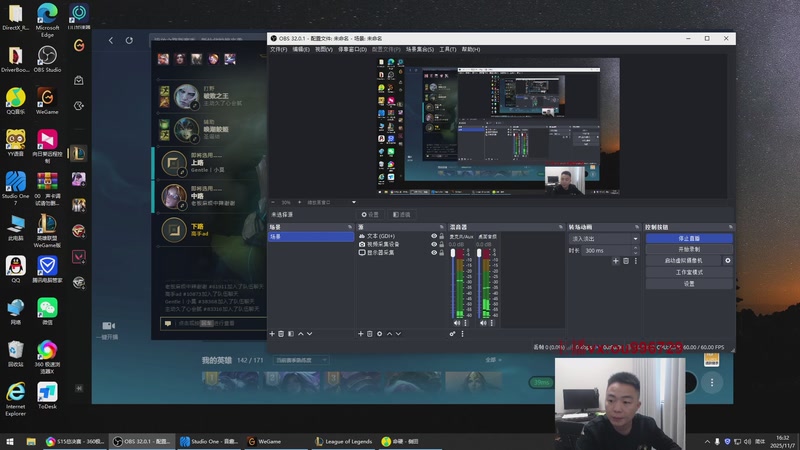
Task: Delete selected scene with trash icon
Action: pos(281,334)
